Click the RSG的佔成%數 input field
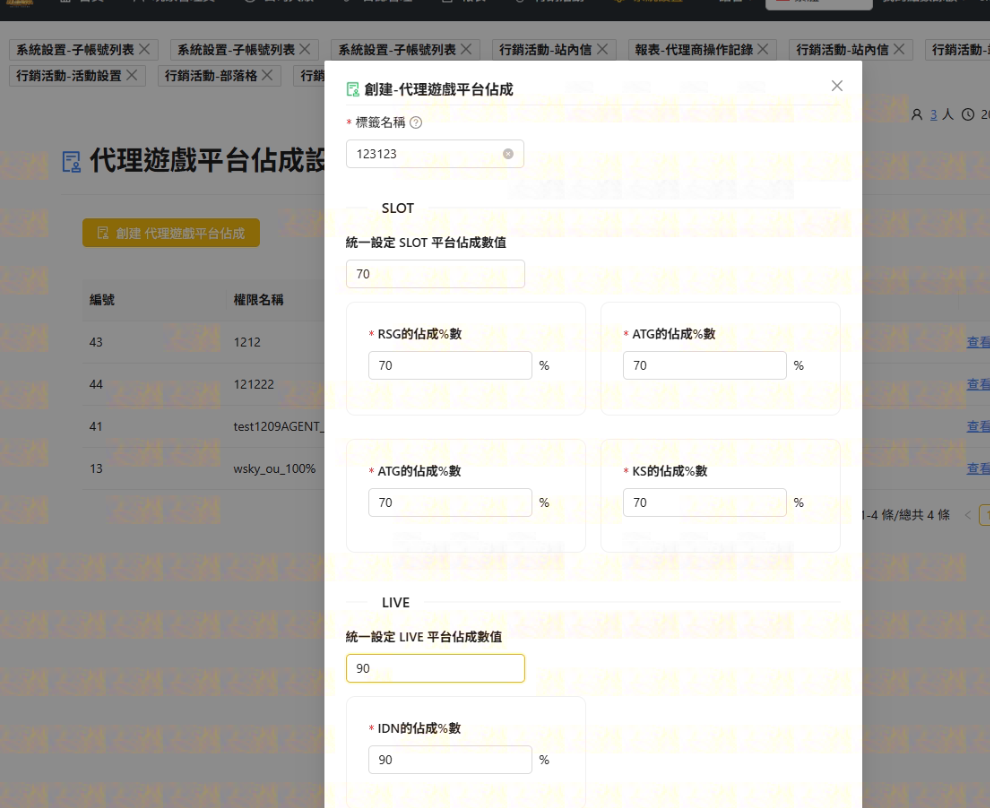 point(450,366)
